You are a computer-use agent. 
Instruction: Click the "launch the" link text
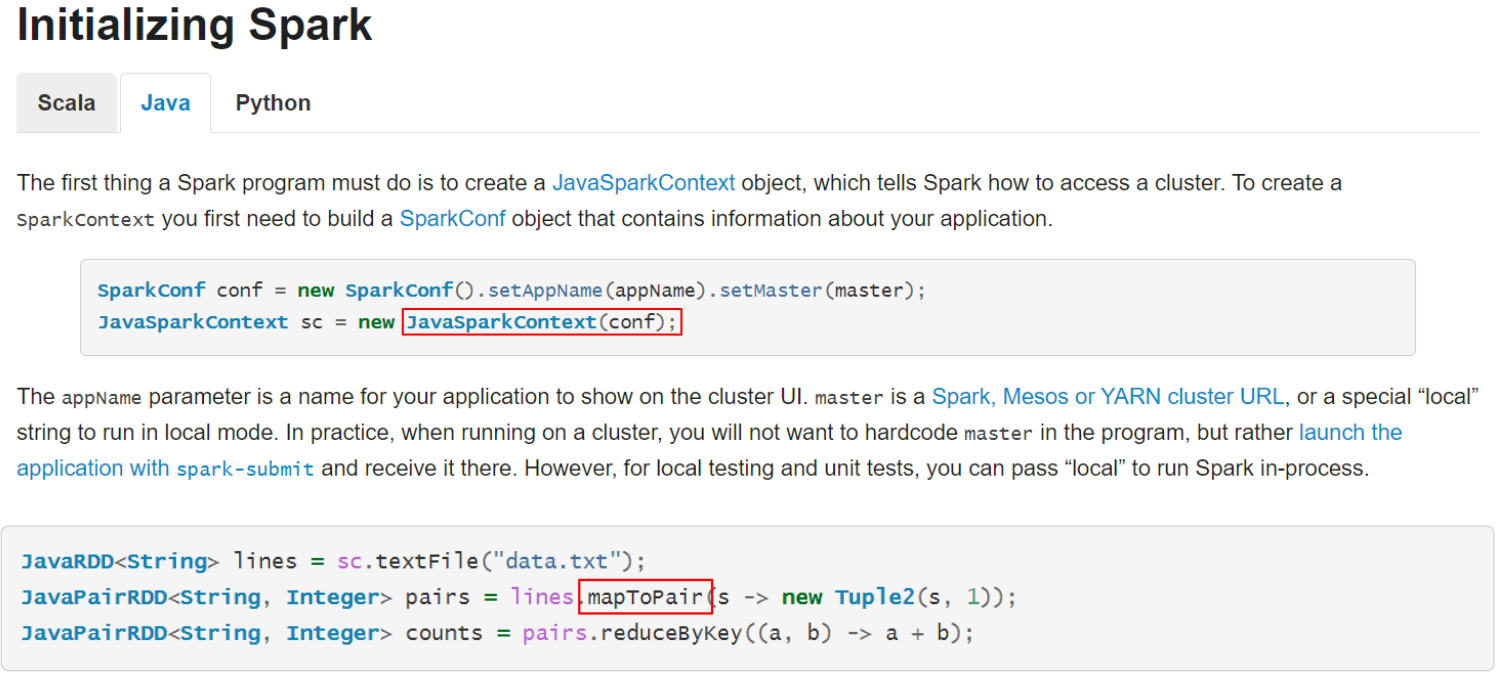[x=1350, y=433]
